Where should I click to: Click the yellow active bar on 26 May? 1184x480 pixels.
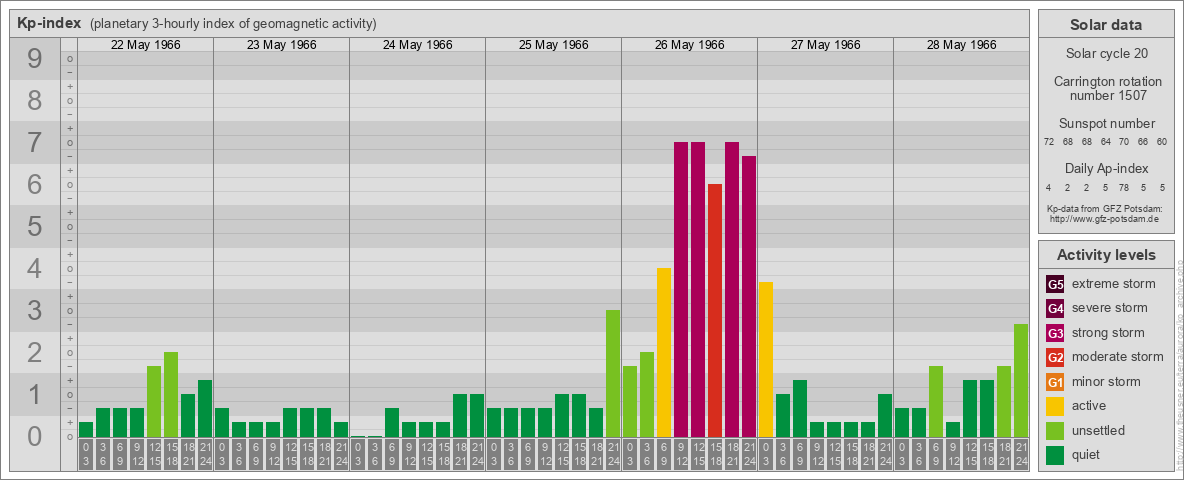664,352
